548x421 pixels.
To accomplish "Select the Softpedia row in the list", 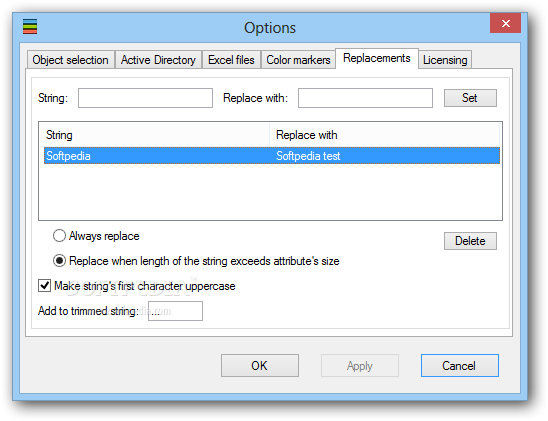I will [272, 156].
